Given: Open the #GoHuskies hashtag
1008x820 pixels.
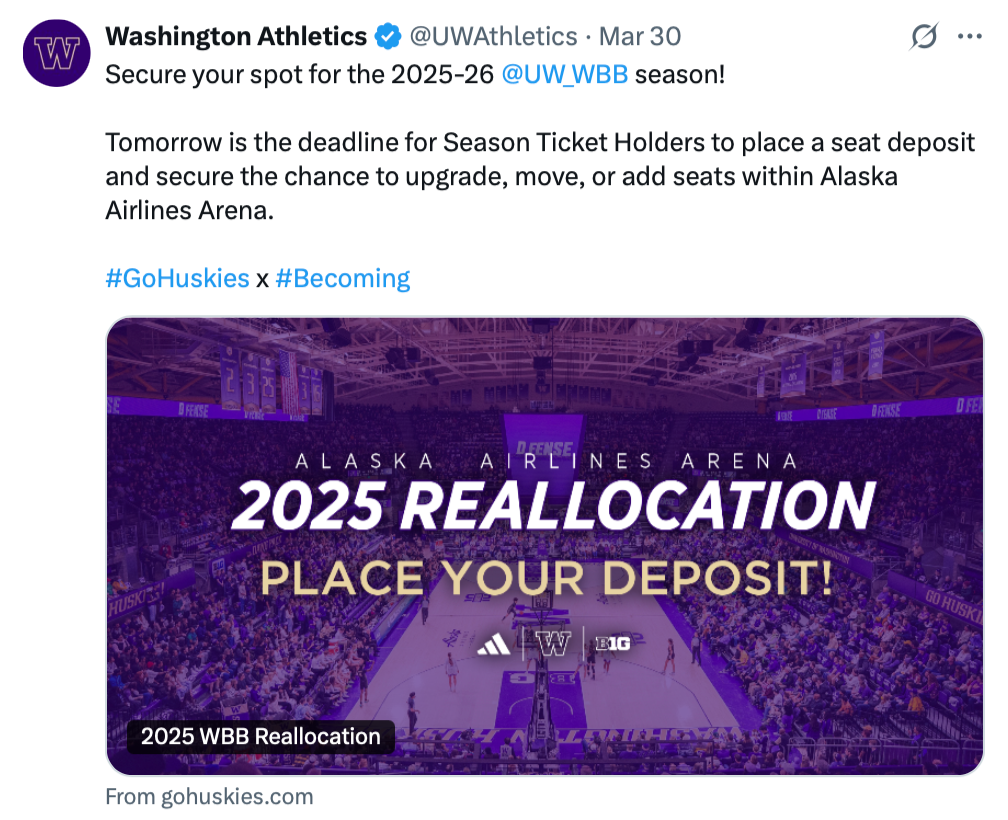Looking at the screenshot, I should pos(177,278).
